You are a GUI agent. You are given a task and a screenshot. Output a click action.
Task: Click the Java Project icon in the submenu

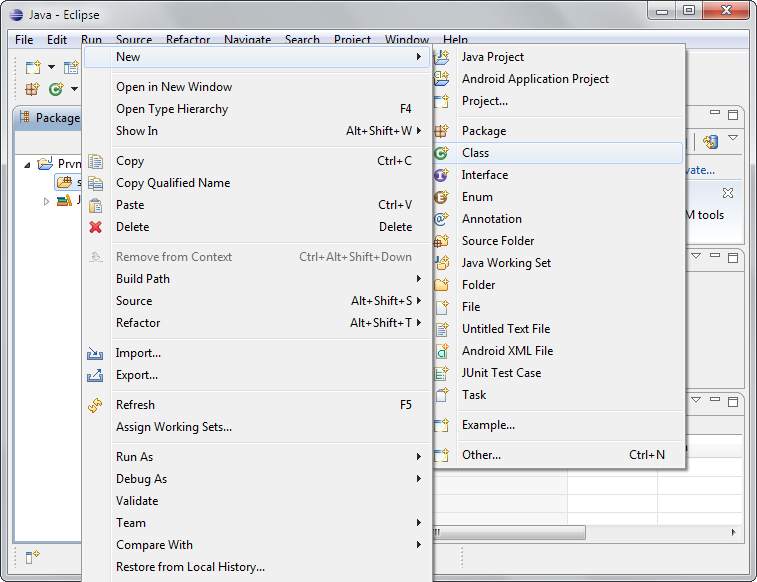coord(442,57)
